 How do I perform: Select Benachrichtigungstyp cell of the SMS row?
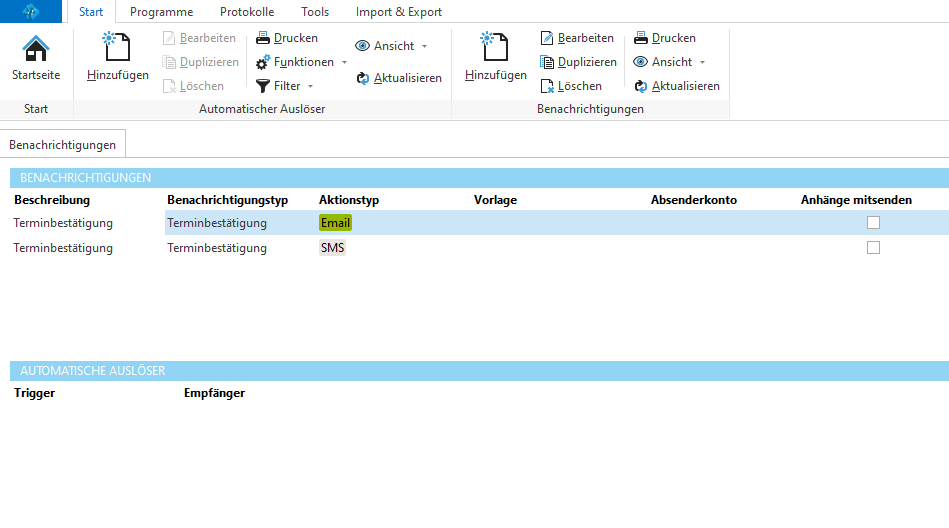click(217, 248)
